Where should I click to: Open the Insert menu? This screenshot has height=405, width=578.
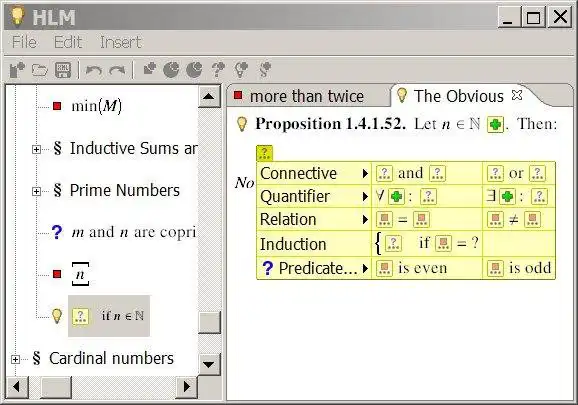click(121, 42)
